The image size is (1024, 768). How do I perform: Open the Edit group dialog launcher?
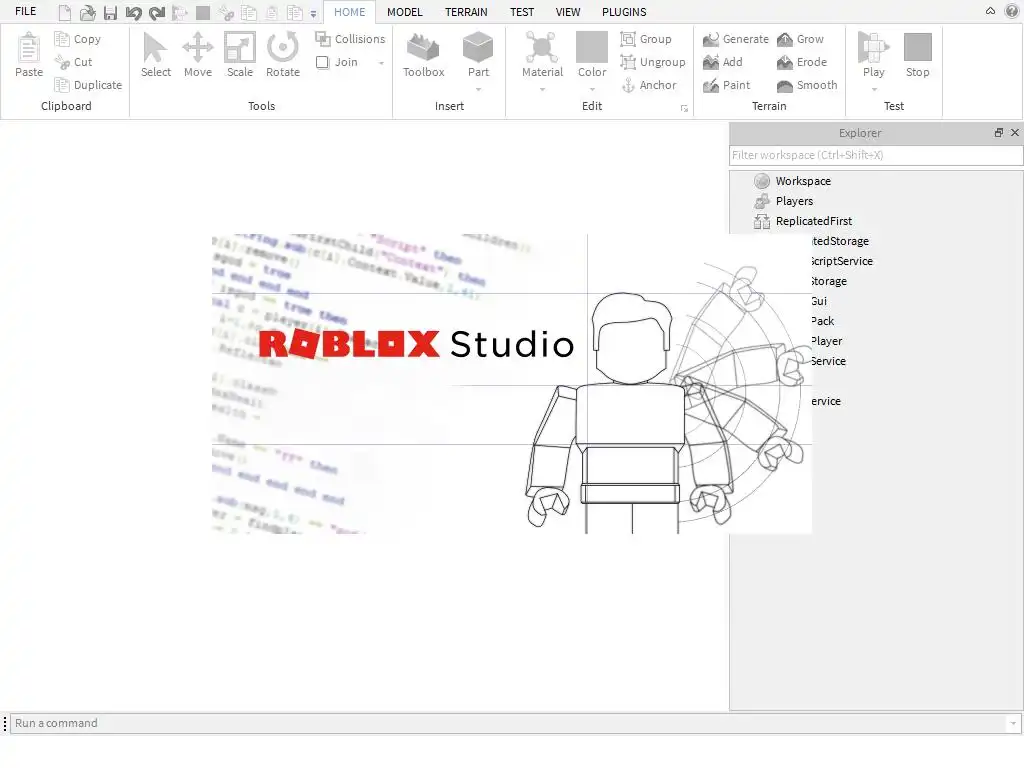(684, 108)
